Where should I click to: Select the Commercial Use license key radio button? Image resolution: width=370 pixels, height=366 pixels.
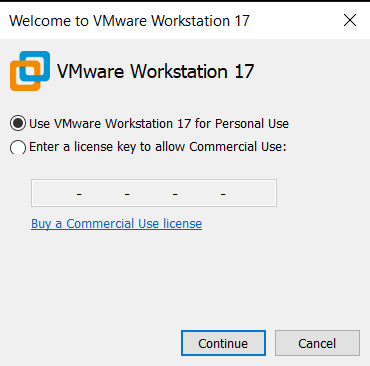(x=18, y=147)
